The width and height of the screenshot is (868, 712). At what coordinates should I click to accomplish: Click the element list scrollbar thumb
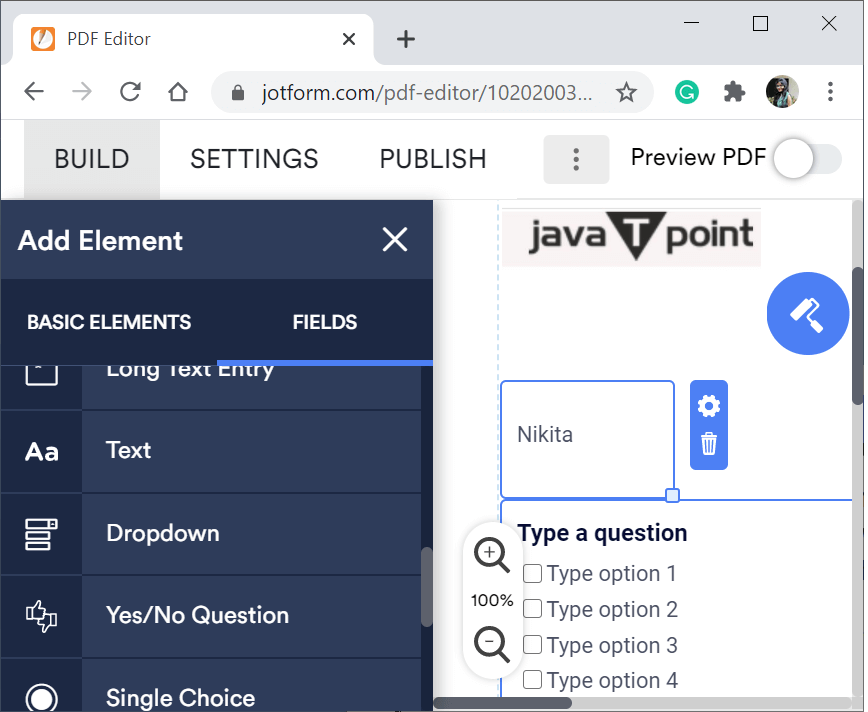tap(426, 587)
